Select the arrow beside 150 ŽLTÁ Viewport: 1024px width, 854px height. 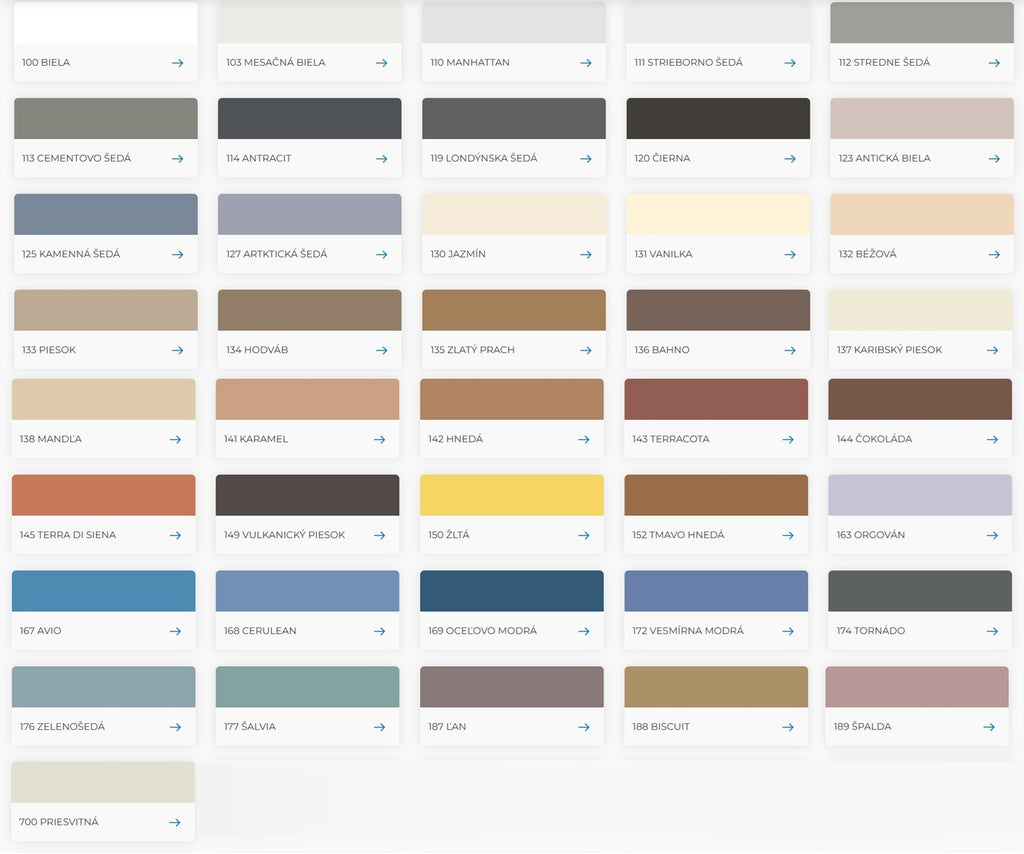tap(583, 536)
